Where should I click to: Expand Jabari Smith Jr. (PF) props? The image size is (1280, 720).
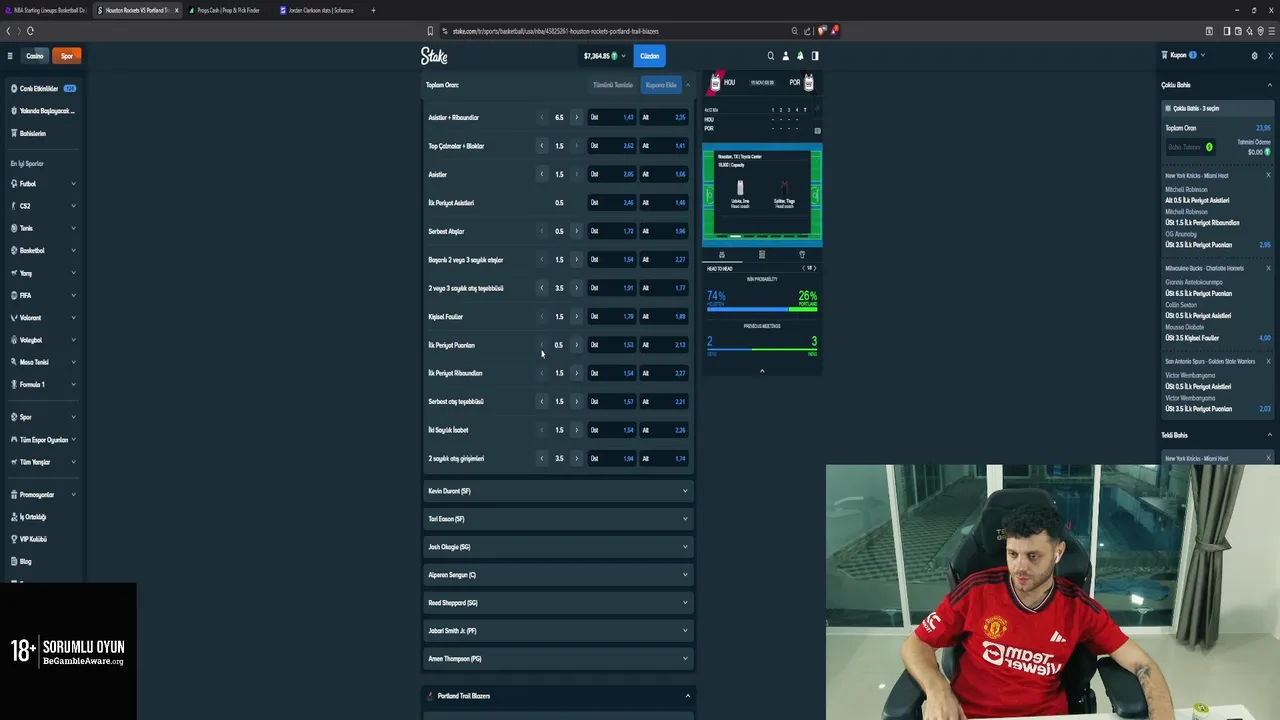point(558,631)
